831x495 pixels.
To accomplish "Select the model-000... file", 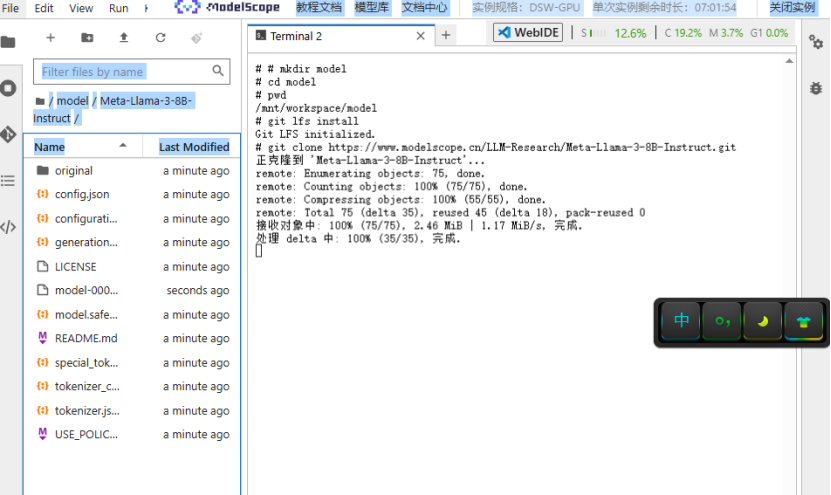I will pos(132,290).
